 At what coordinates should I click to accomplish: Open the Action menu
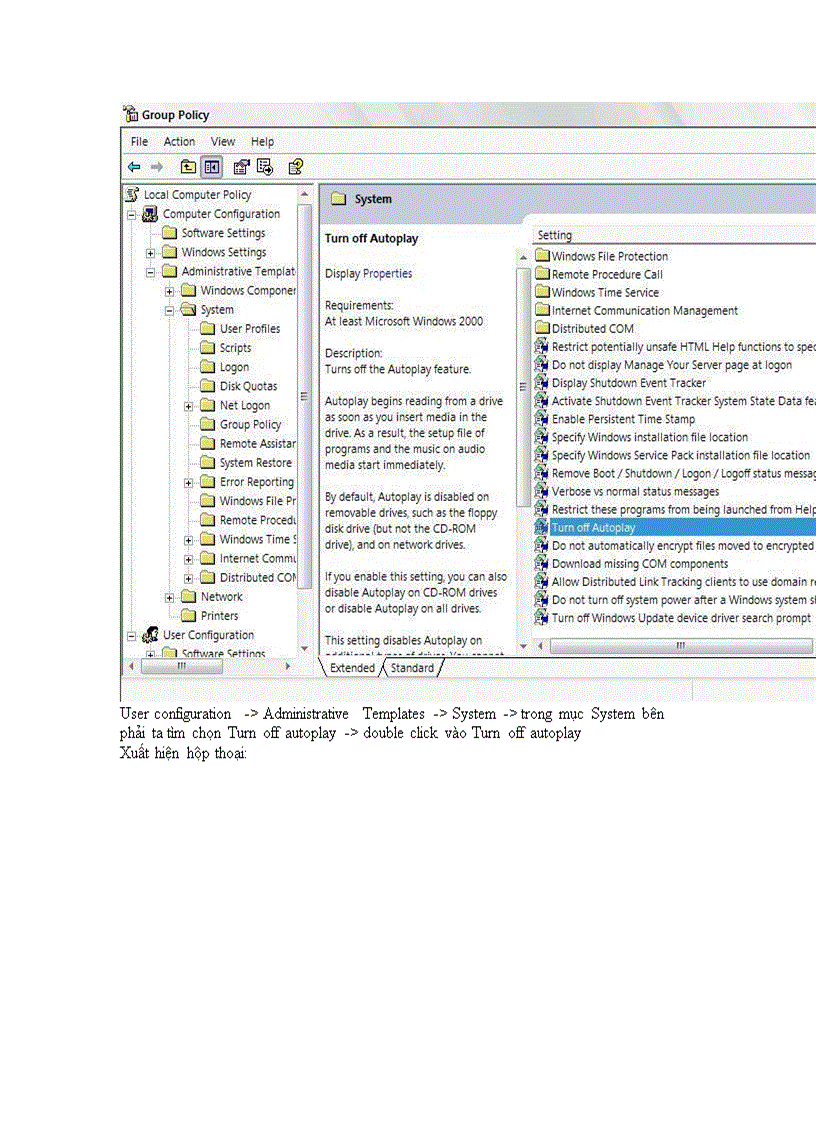tap(179, 142)
